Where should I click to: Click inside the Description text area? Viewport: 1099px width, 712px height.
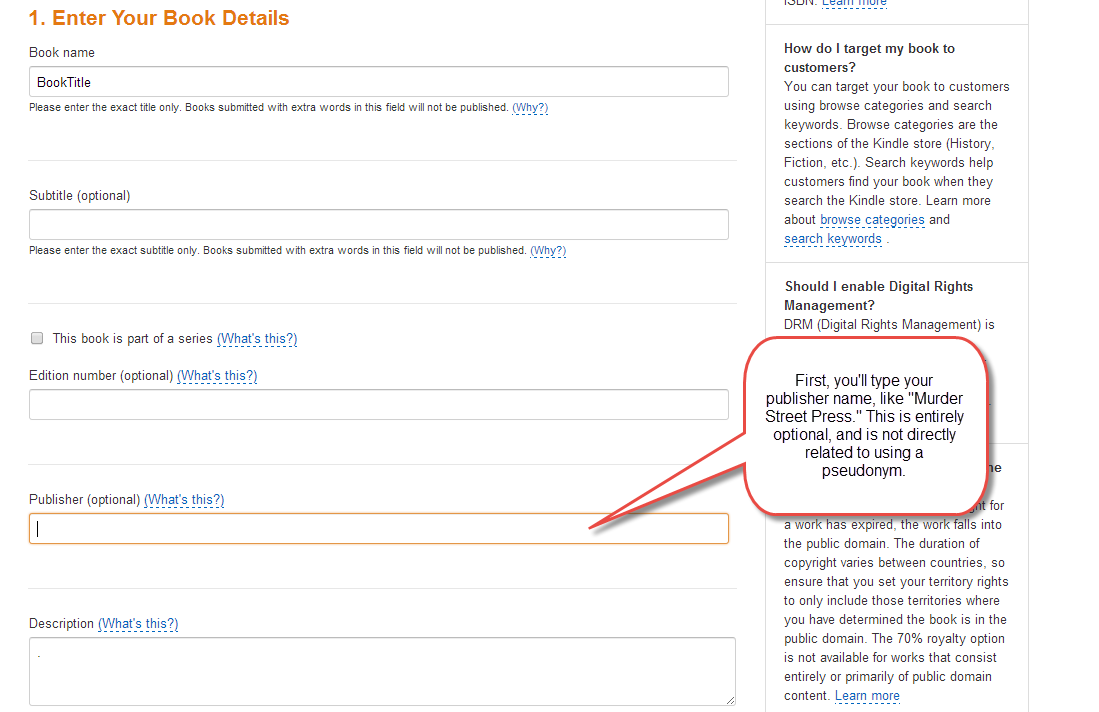pyautogui.click(x=380, y=671)
